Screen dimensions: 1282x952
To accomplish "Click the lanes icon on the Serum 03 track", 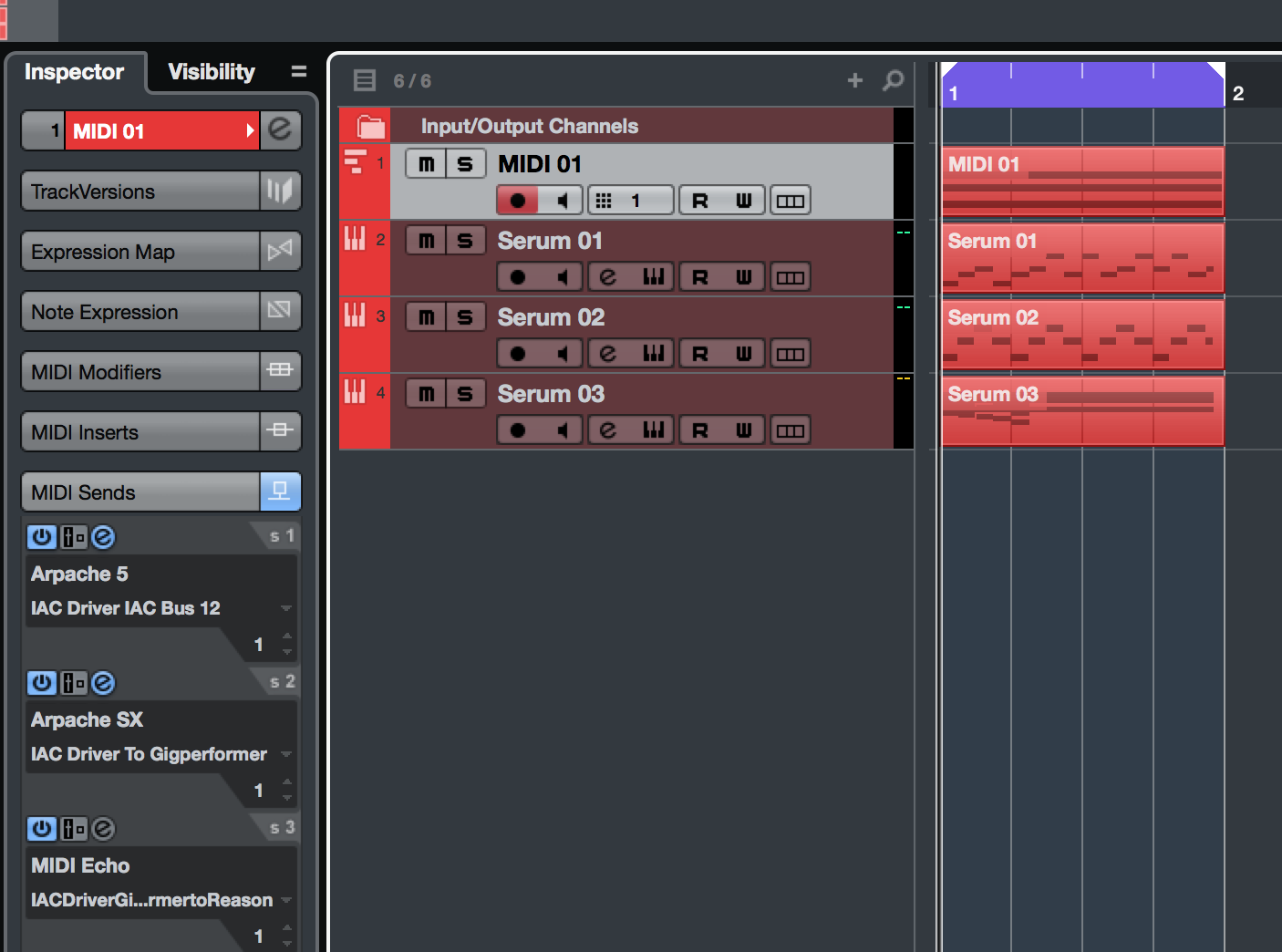I will 791,430.
